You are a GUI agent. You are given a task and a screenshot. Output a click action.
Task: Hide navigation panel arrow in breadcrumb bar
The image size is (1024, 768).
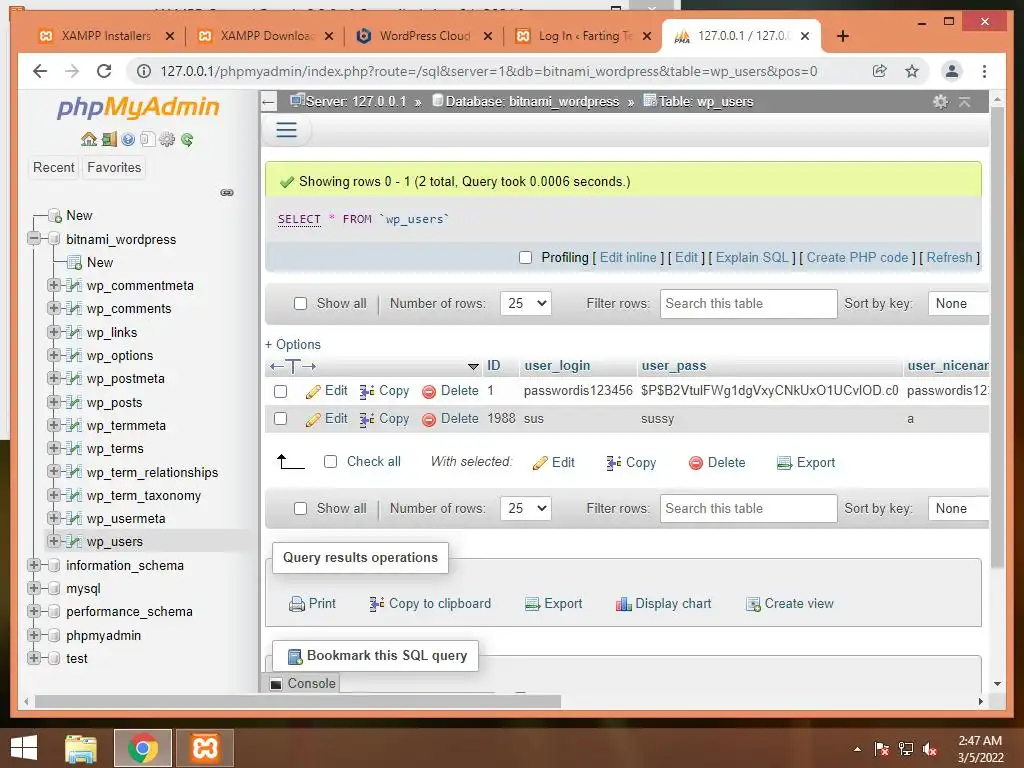click(x=268, y=101)
